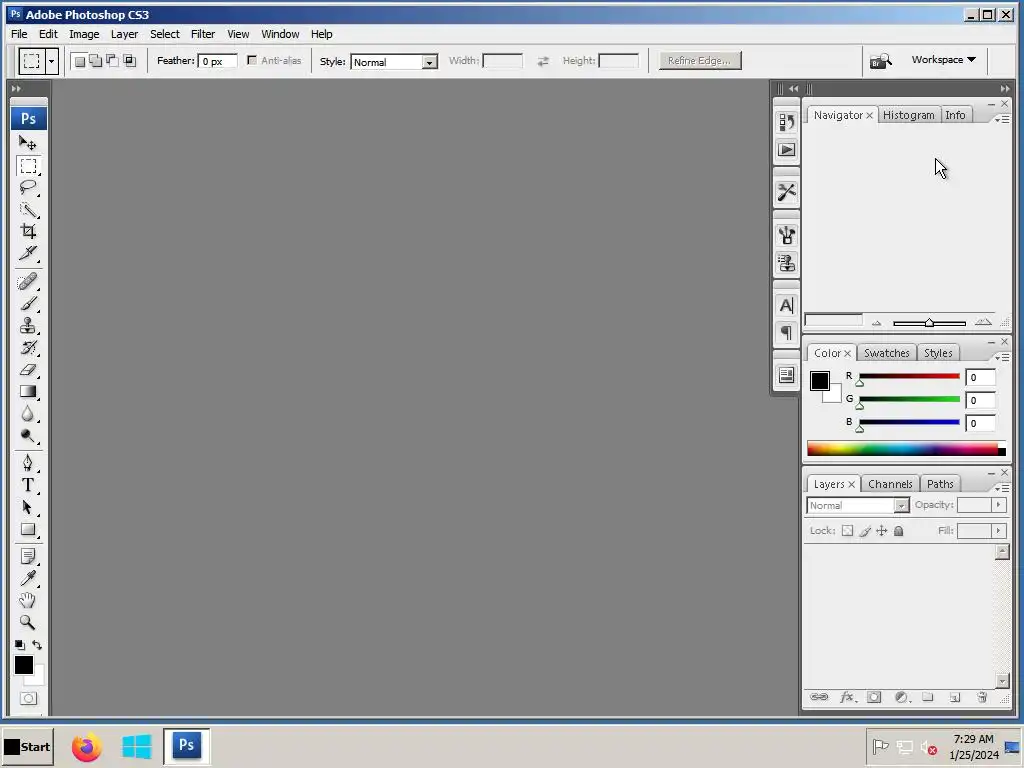Viewport: 1024px width, 768px height.
Task: Open the Fill slider arrow in Layers
Action: point(999,531)
